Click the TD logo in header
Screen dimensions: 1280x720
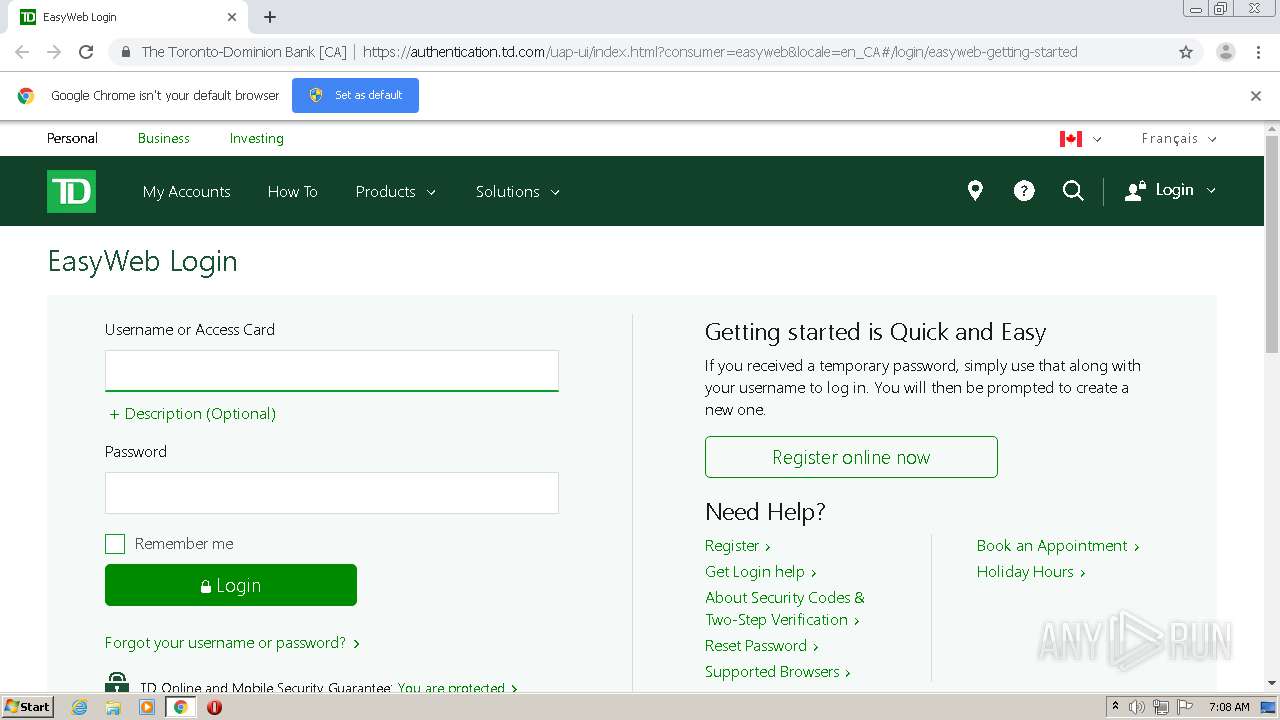71,191
